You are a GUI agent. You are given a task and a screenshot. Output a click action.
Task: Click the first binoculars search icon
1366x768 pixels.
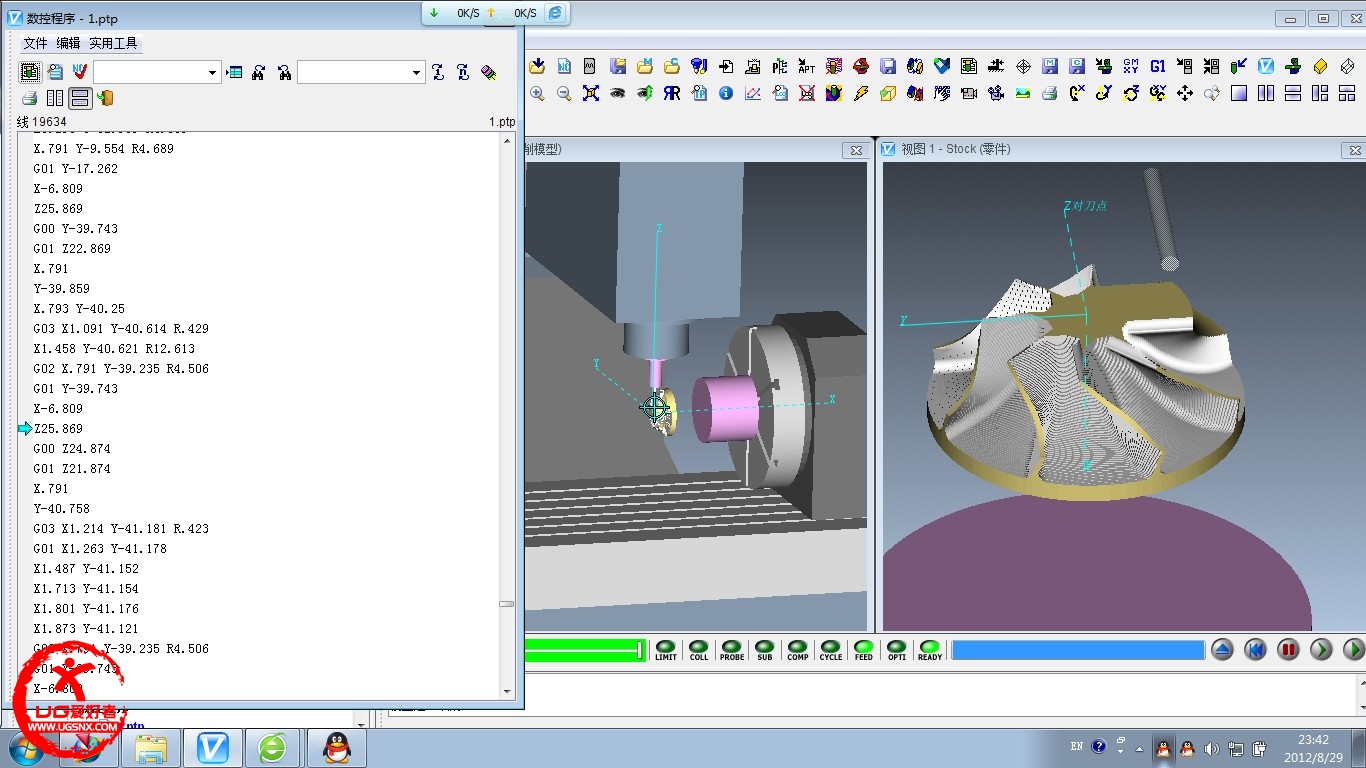tap(258, 72)
